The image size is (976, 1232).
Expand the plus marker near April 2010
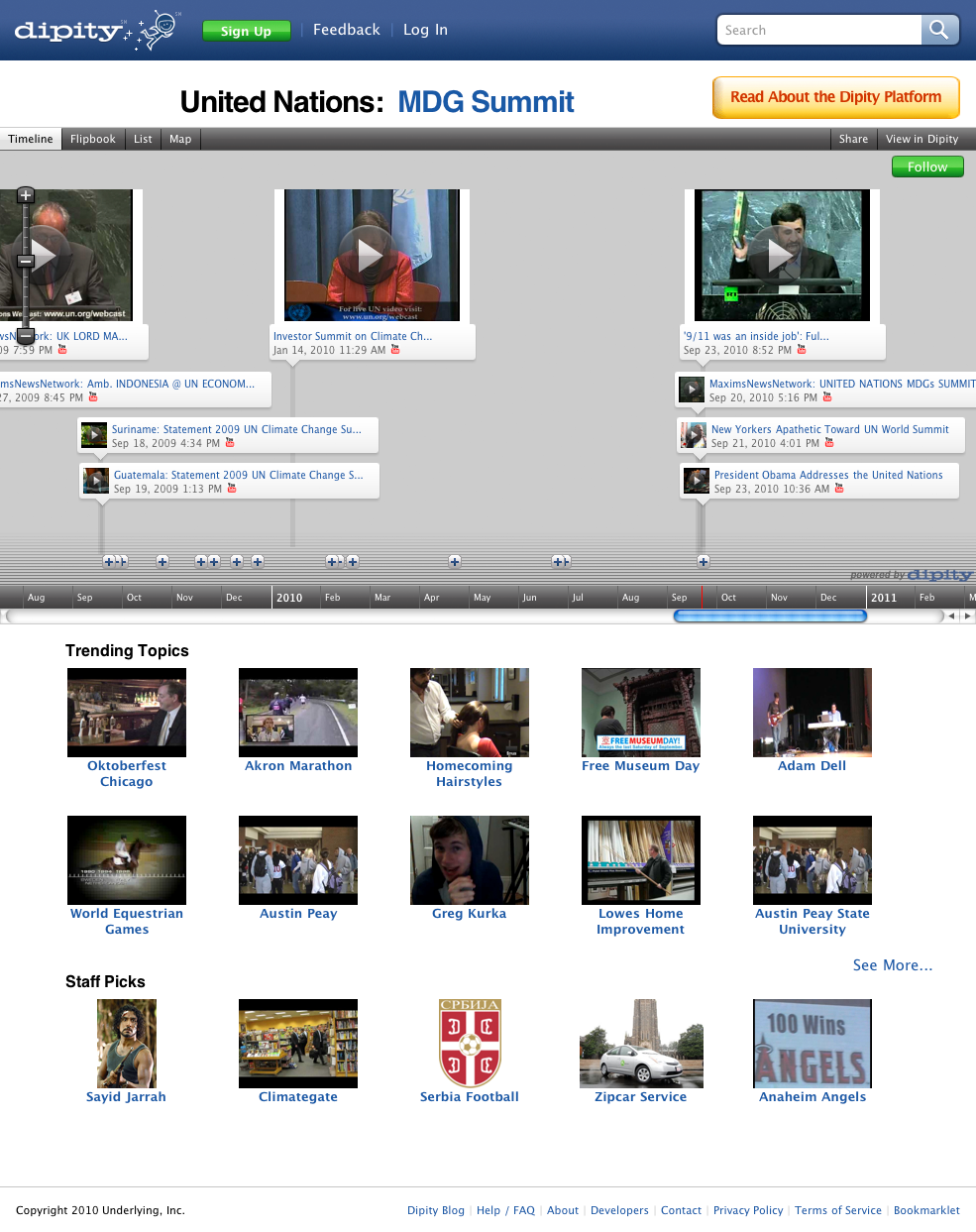pyautogui.click(x=454, y=562)
